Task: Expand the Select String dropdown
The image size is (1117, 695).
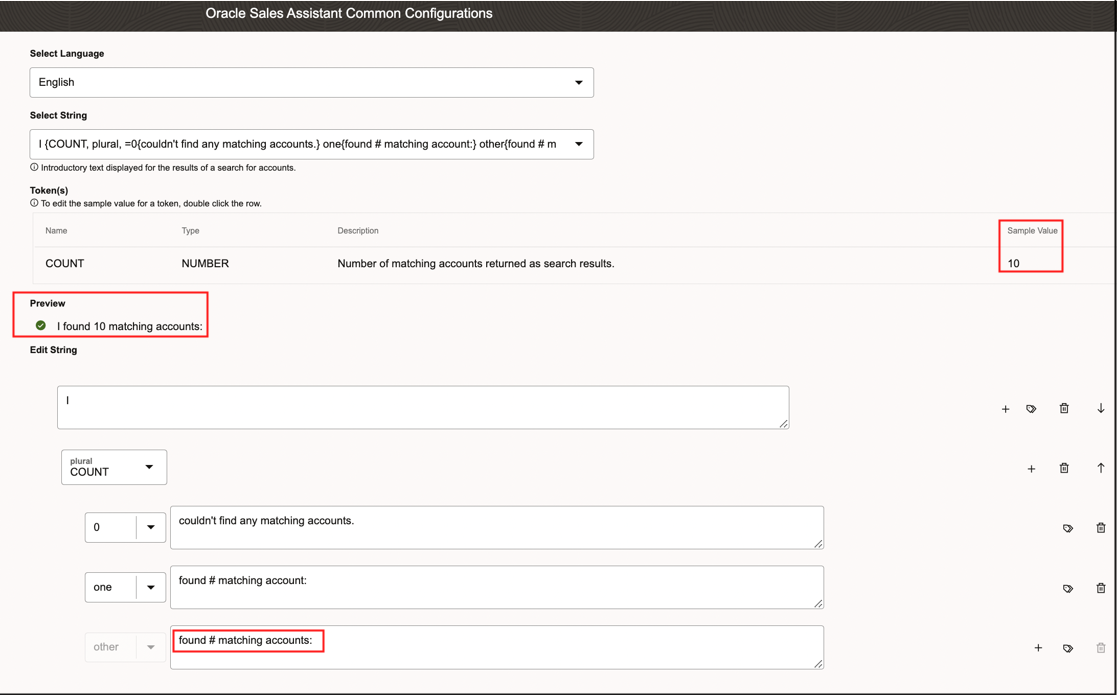Action: [x=311, y=144]
